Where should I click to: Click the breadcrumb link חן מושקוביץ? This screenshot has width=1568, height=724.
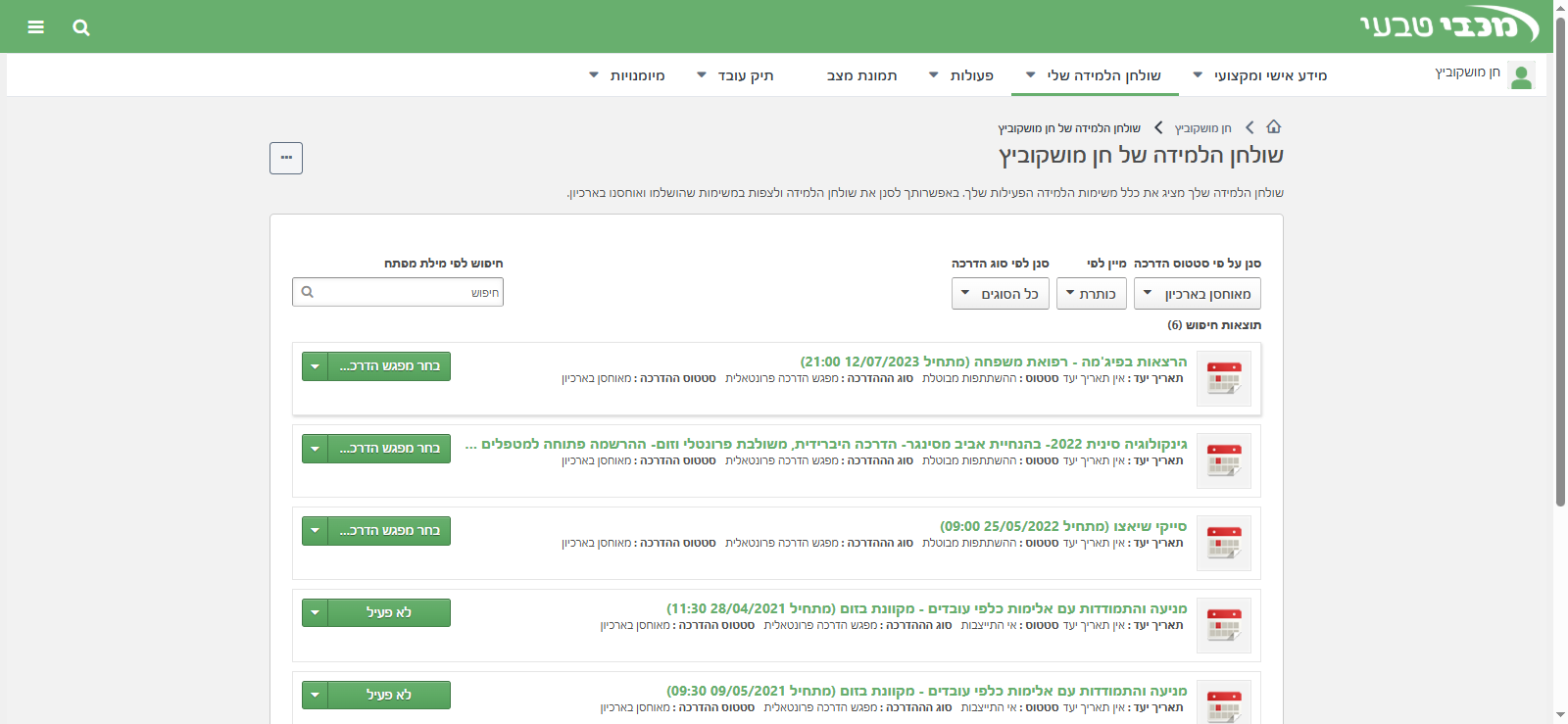point(1203,128)
